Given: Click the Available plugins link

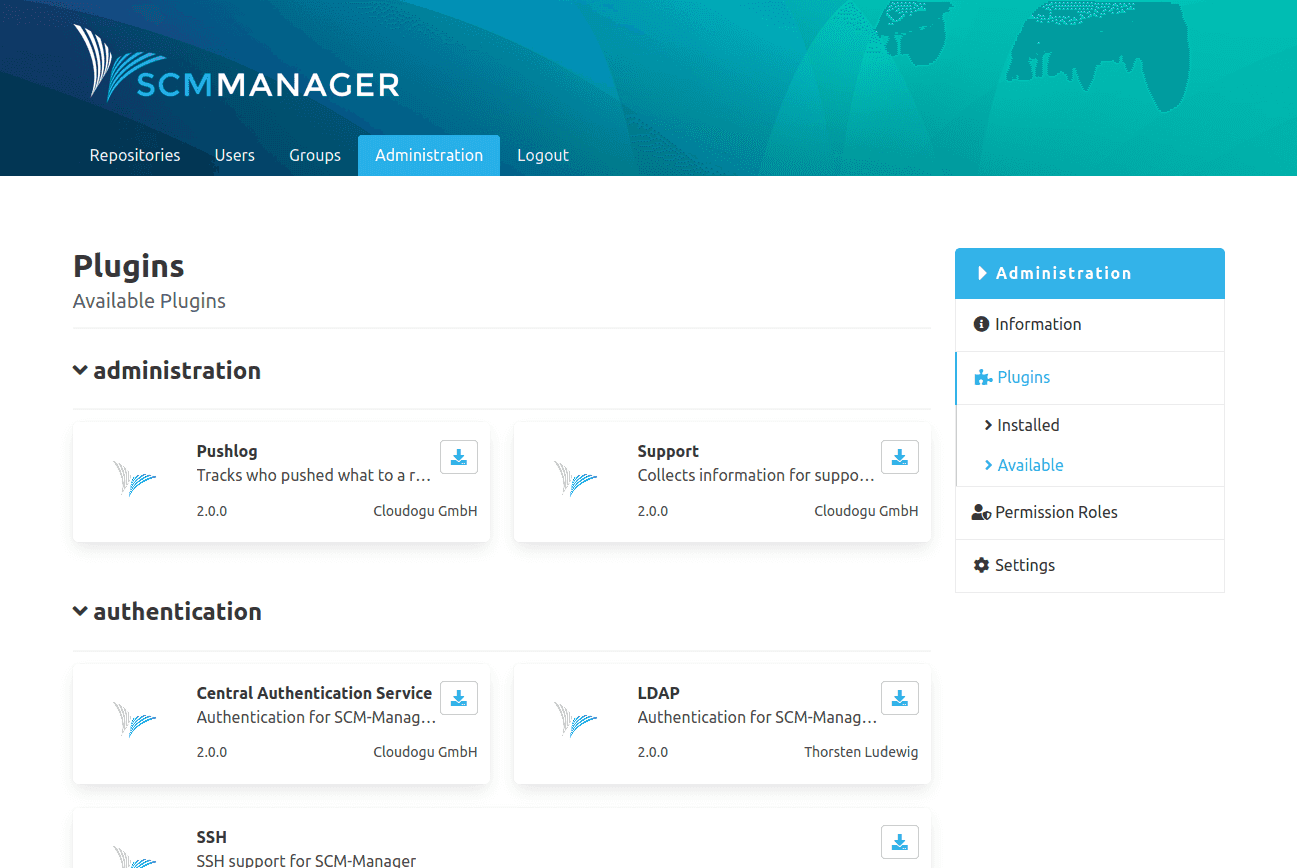Looking at the screenshot, I should [1030, 465].
